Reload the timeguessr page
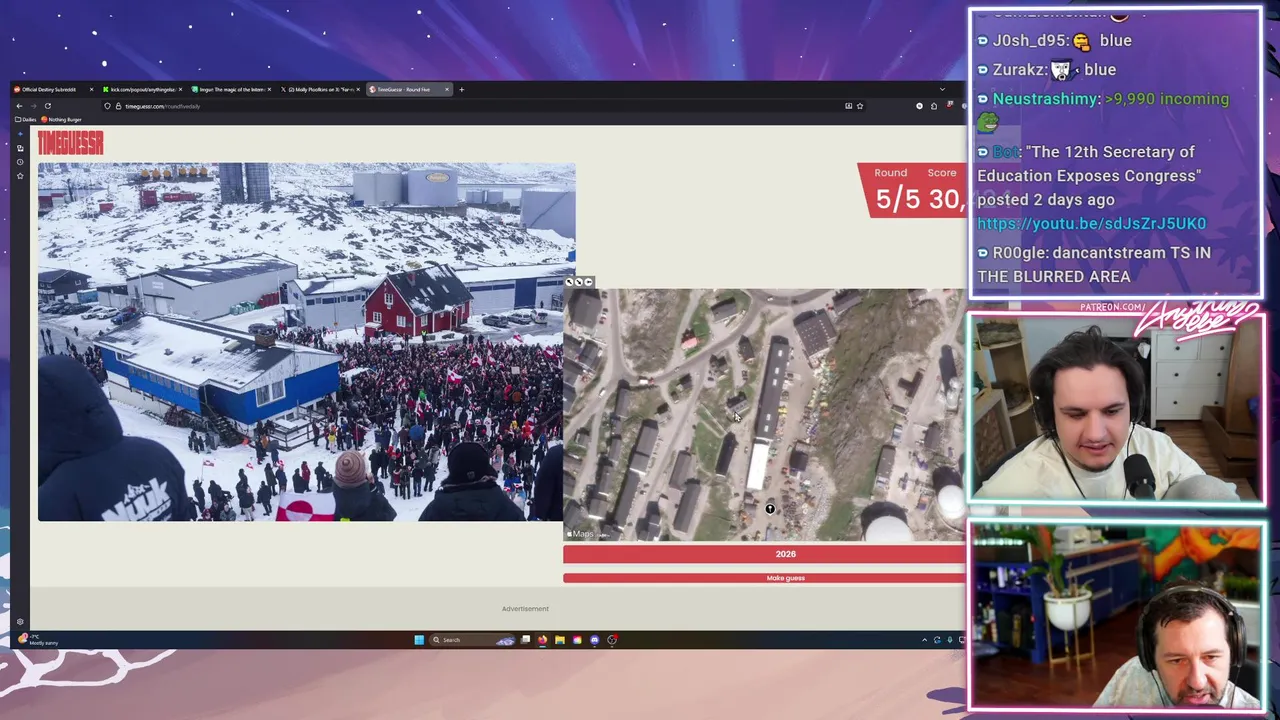The height and width of the screenshot is (720, 1280). (47, 106)
